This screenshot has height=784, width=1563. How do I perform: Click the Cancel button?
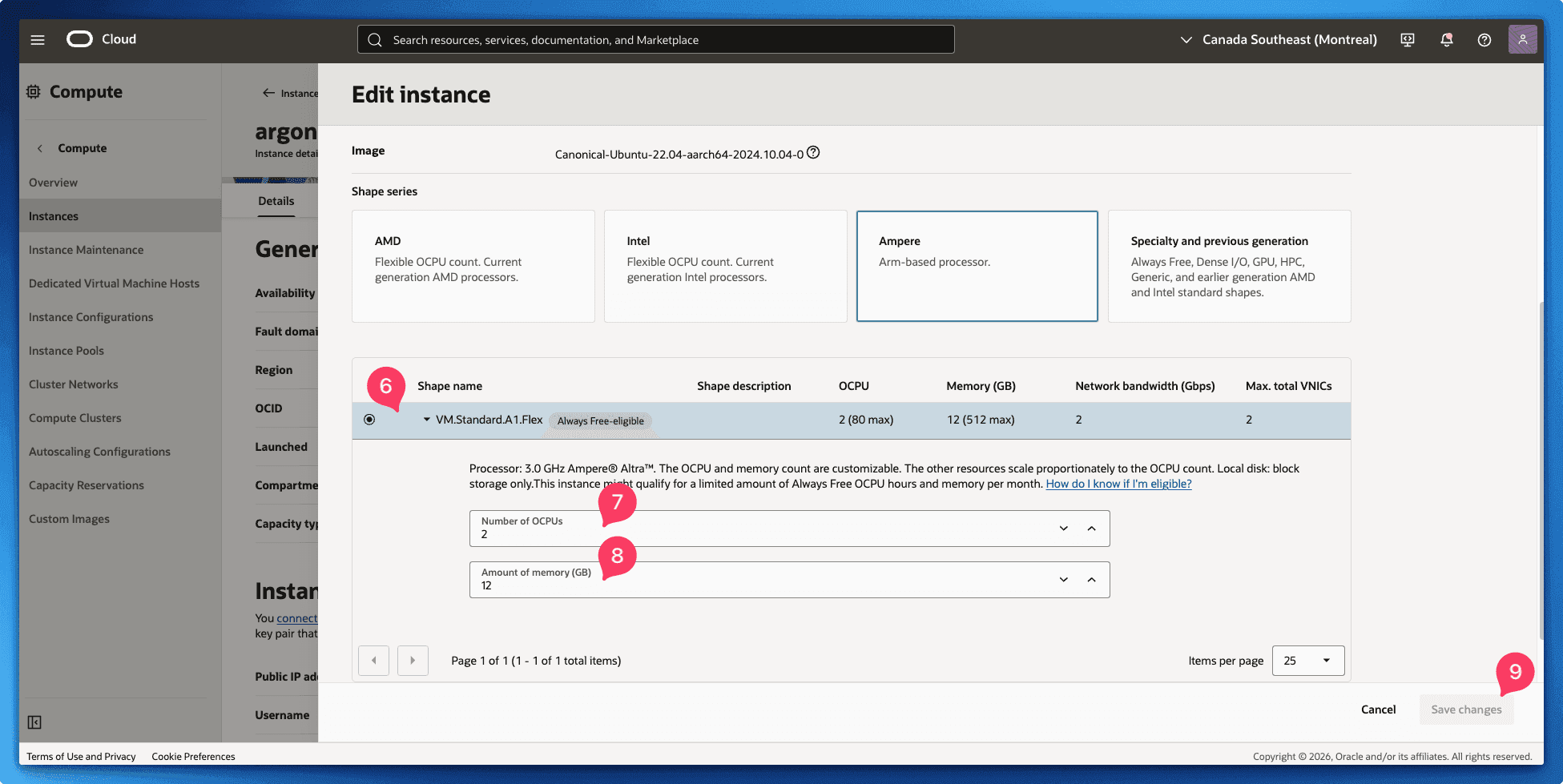click(x=1378, y=710)
